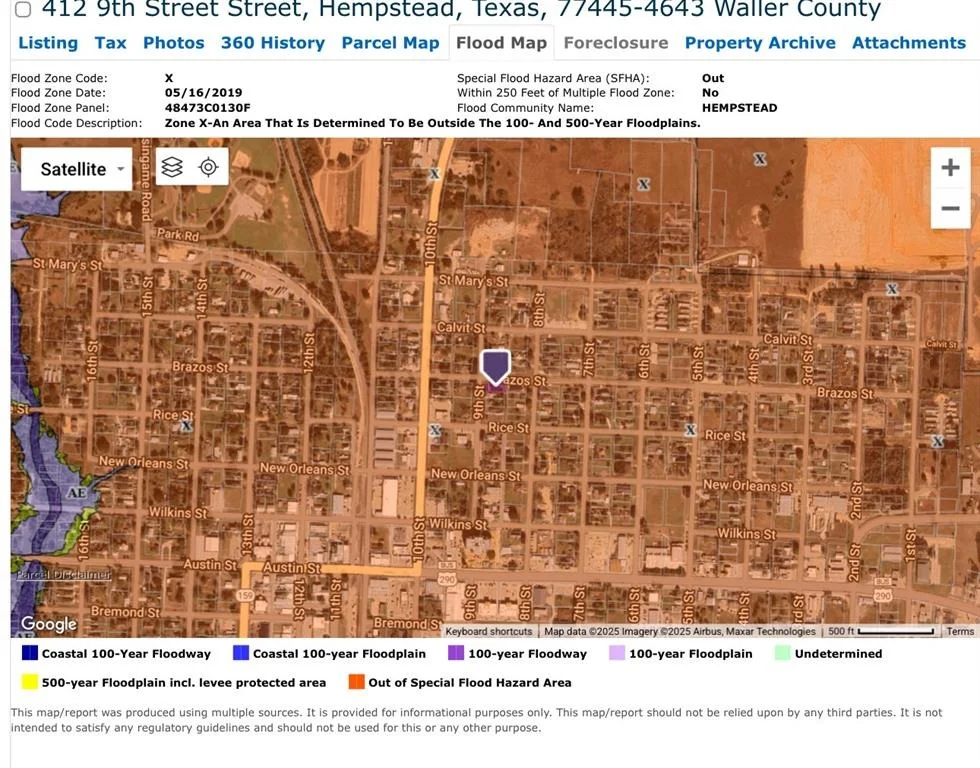The height and width of the screenshot is (768, 980).
Task: Click the 100-year Floodway purple swatch
Action: tap(456, 653)
